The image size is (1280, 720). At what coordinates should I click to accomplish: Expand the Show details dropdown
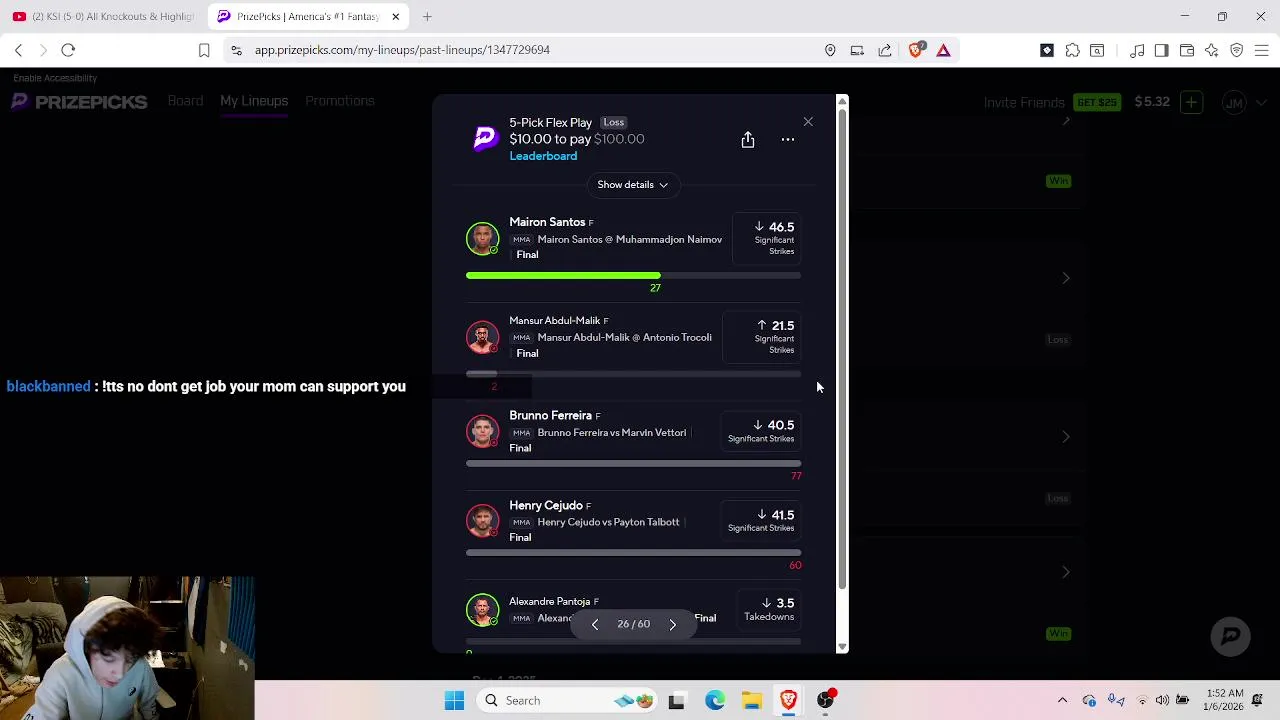[633, 185]
